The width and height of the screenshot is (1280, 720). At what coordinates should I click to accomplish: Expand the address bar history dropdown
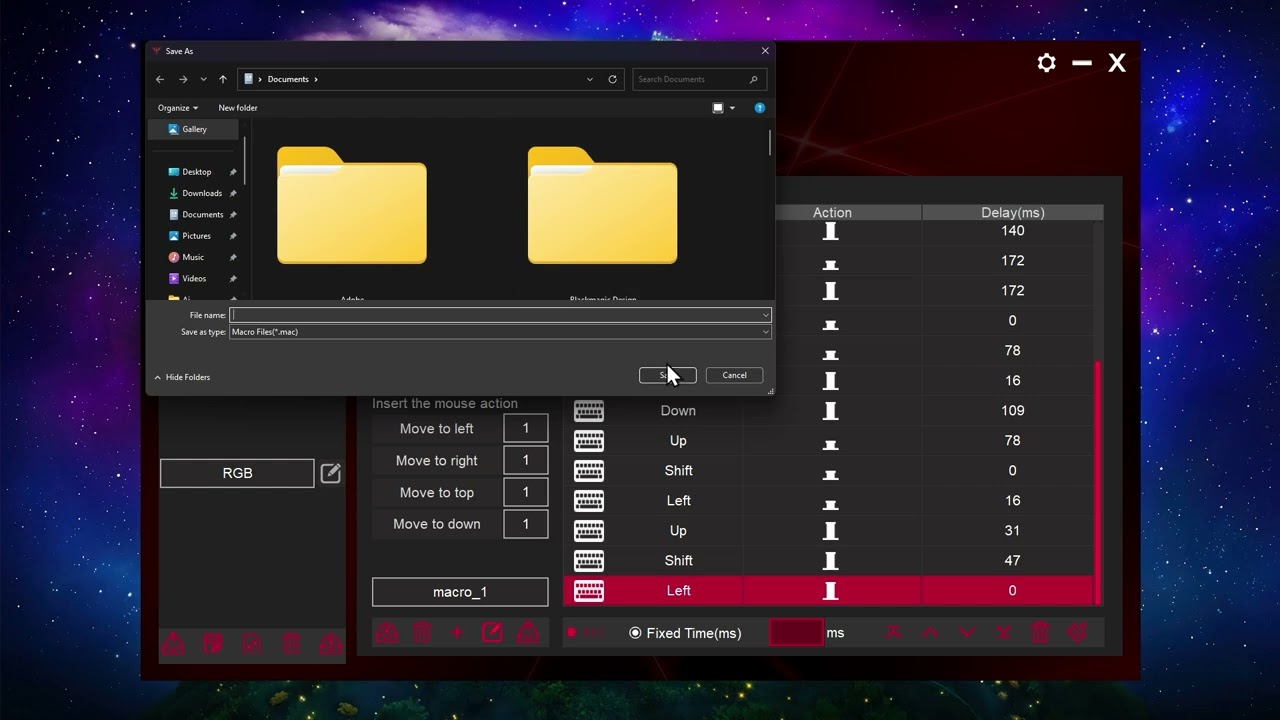click(x=590, y=79)
